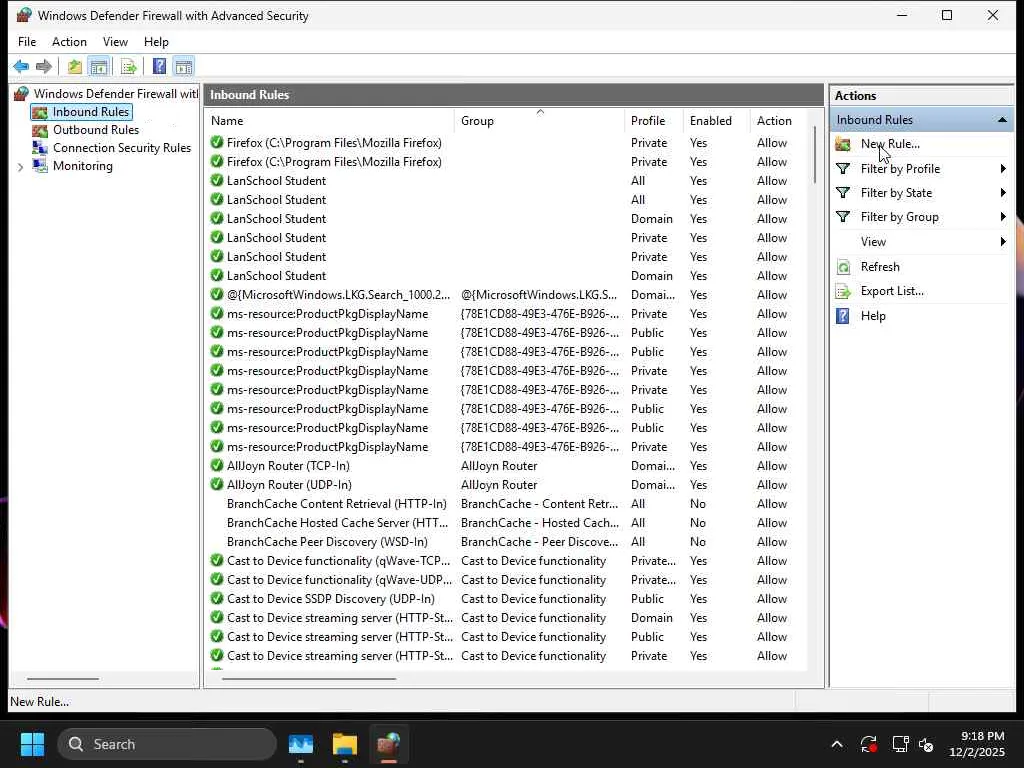Screen dimensions: 1024x768
Task: Select AllJoyn Router (UDP-In) rule
Action: coord(507,485)
